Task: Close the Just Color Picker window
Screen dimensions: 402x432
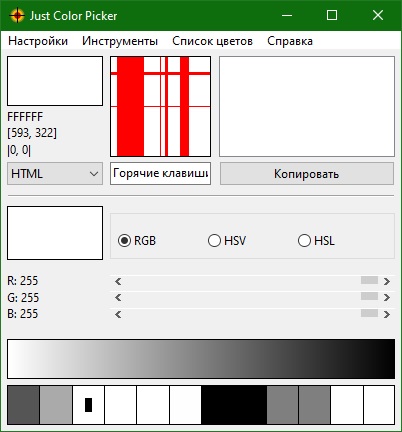Action: tap(378, 15)
